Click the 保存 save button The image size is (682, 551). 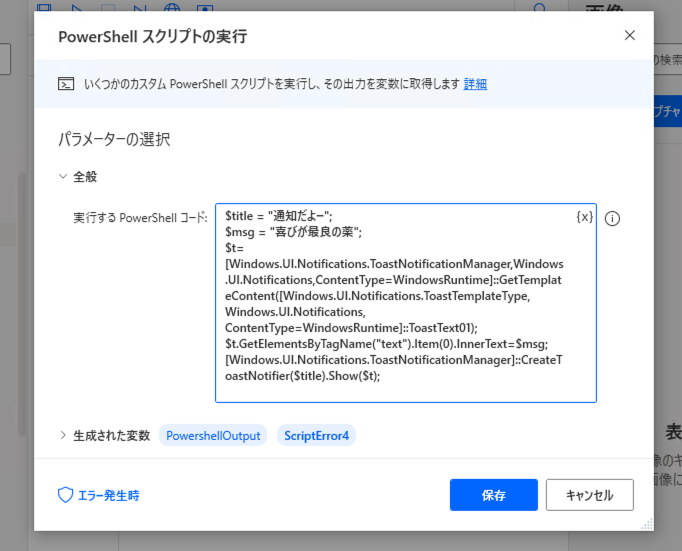494,495
